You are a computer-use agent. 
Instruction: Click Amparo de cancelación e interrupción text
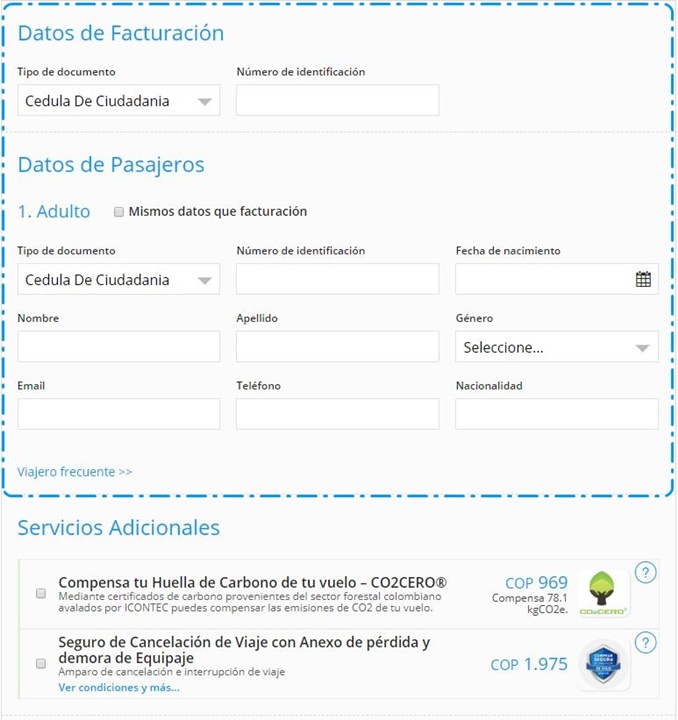172,672
